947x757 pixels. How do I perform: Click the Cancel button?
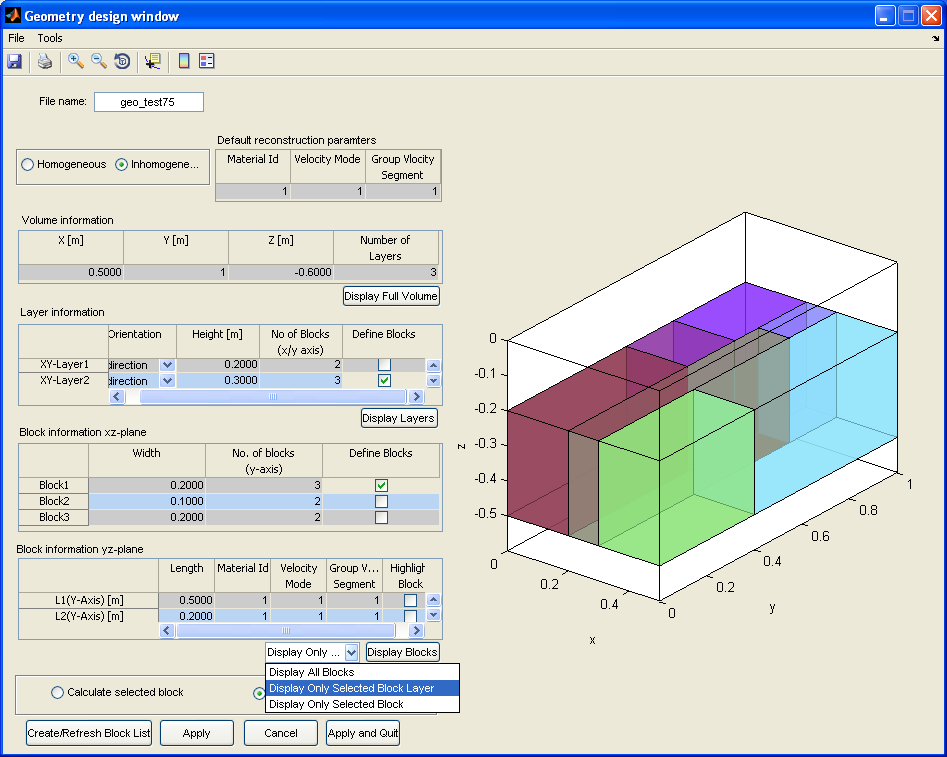pos(281,733)
